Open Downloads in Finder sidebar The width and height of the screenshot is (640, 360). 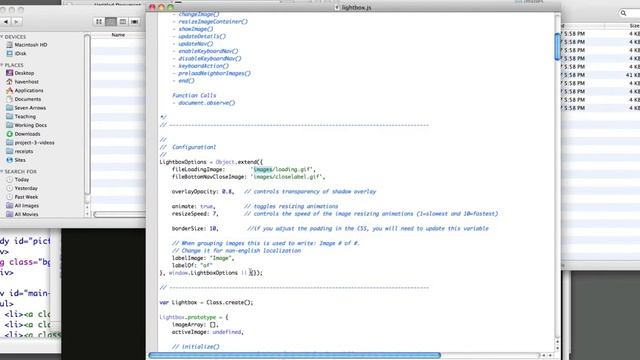[23, 134]
